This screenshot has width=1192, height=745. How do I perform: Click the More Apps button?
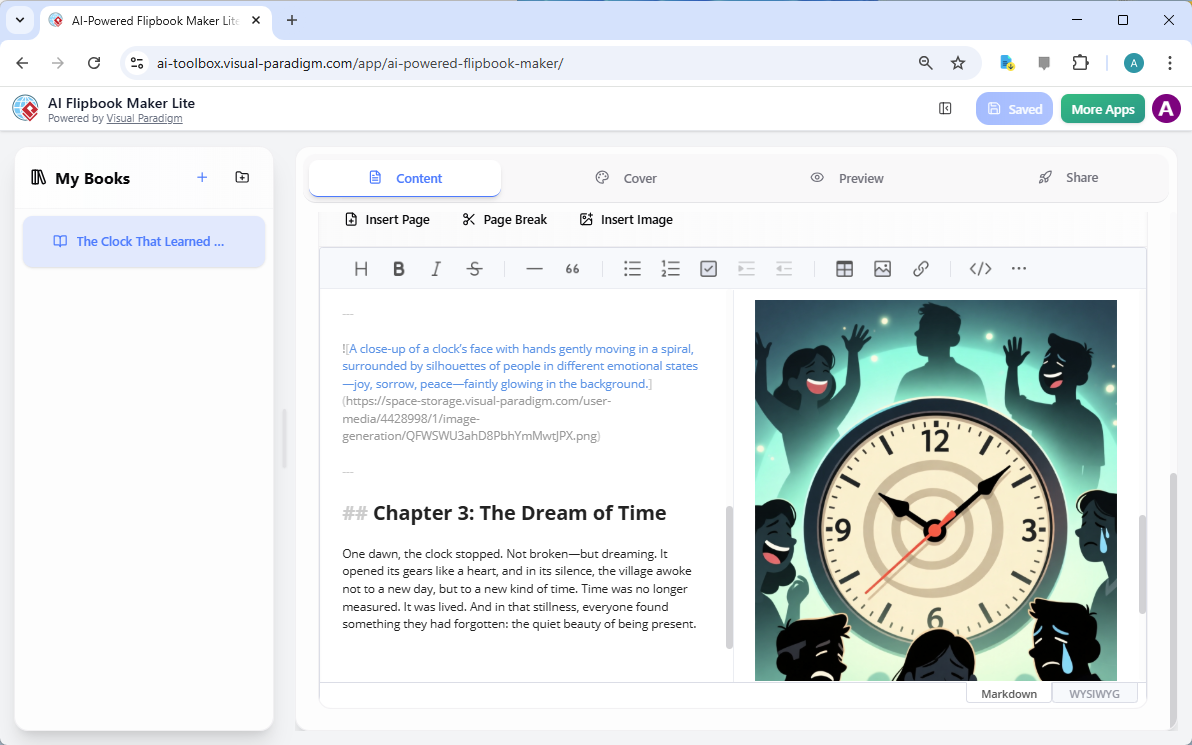point(1102,108)
